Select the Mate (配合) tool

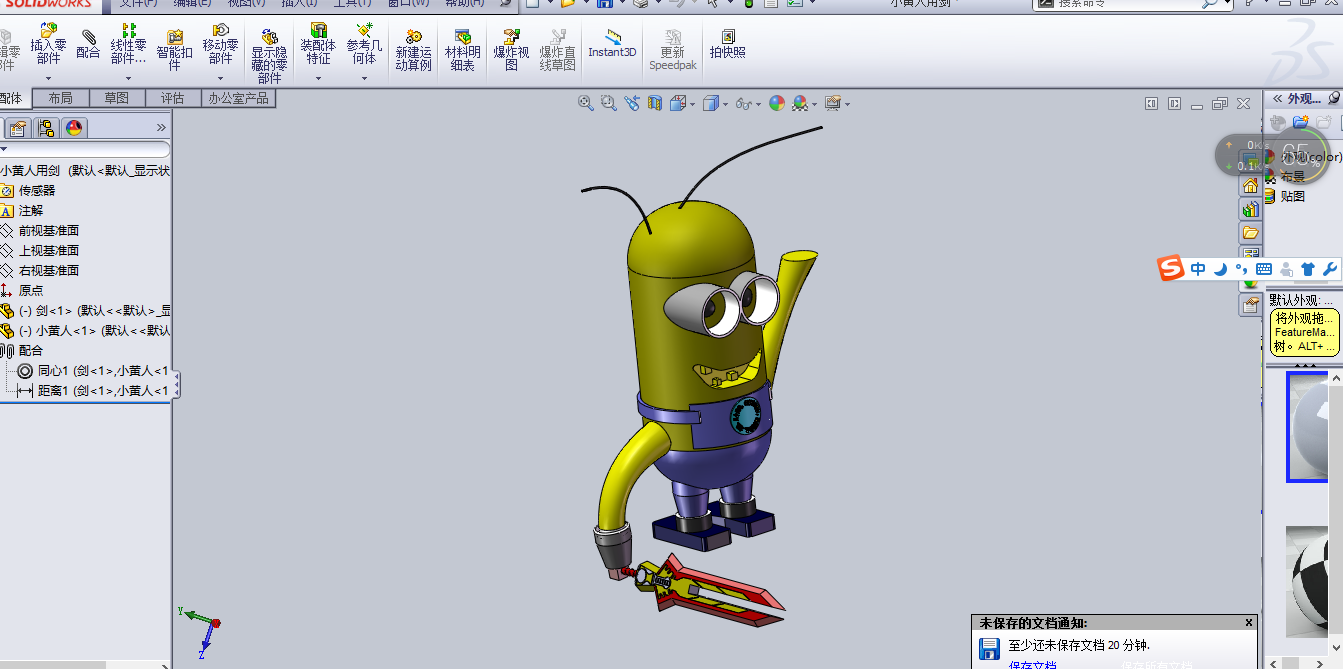[88, 45]
